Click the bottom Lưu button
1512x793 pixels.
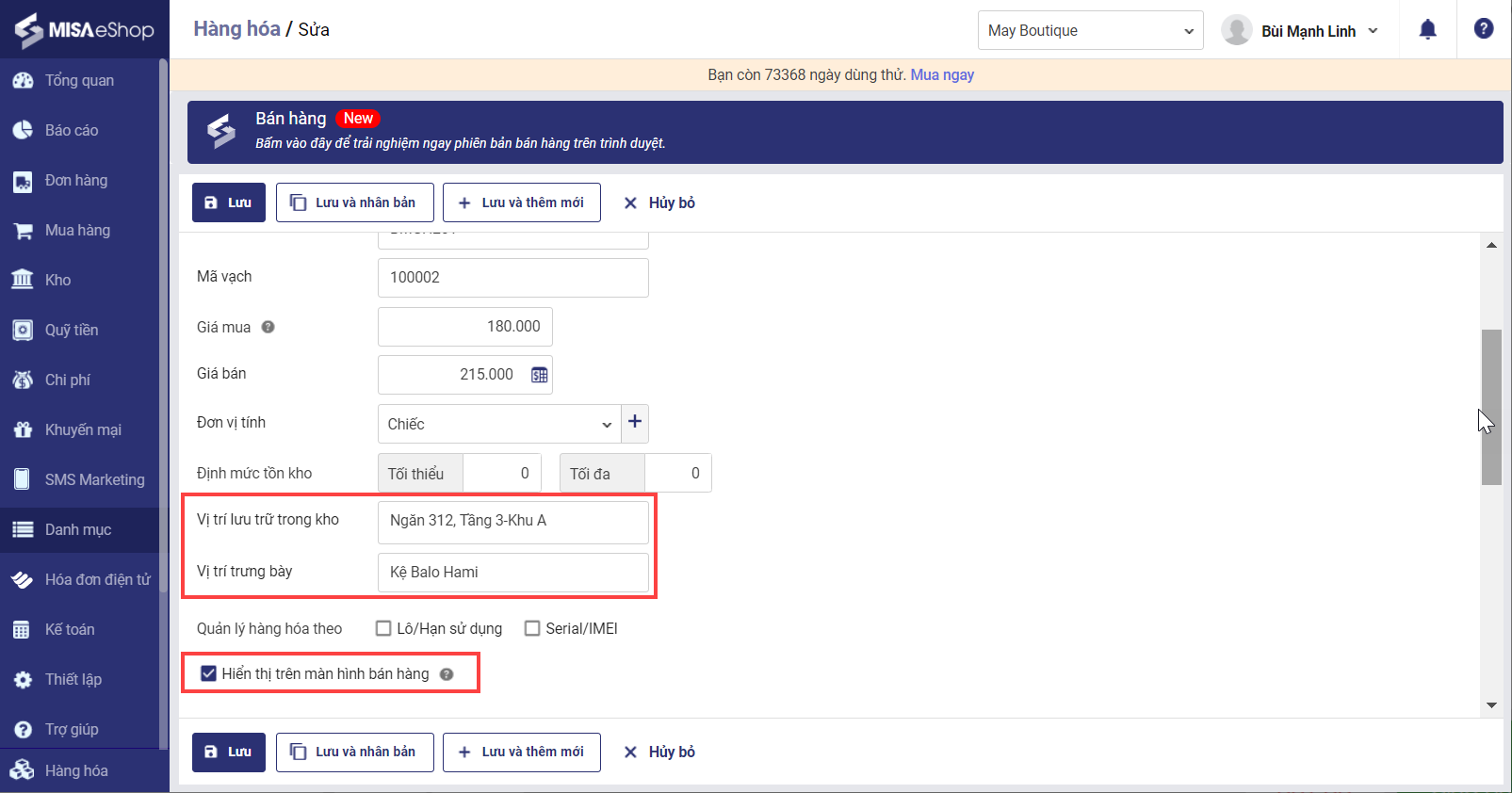pos(229,752)
